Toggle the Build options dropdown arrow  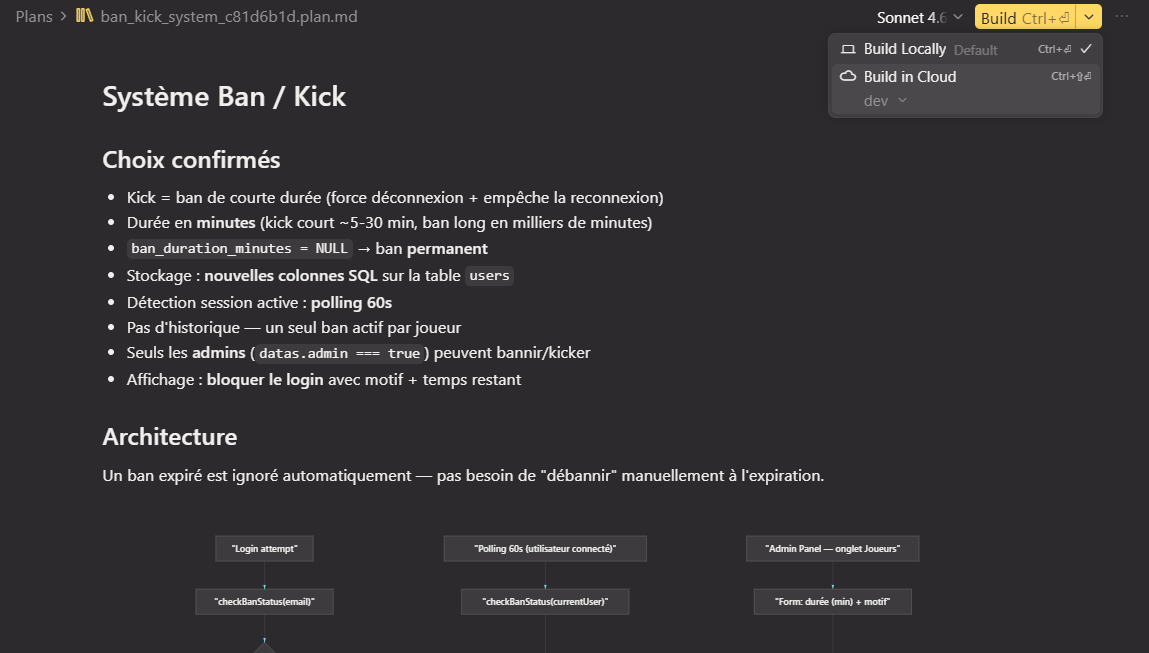1089,17
